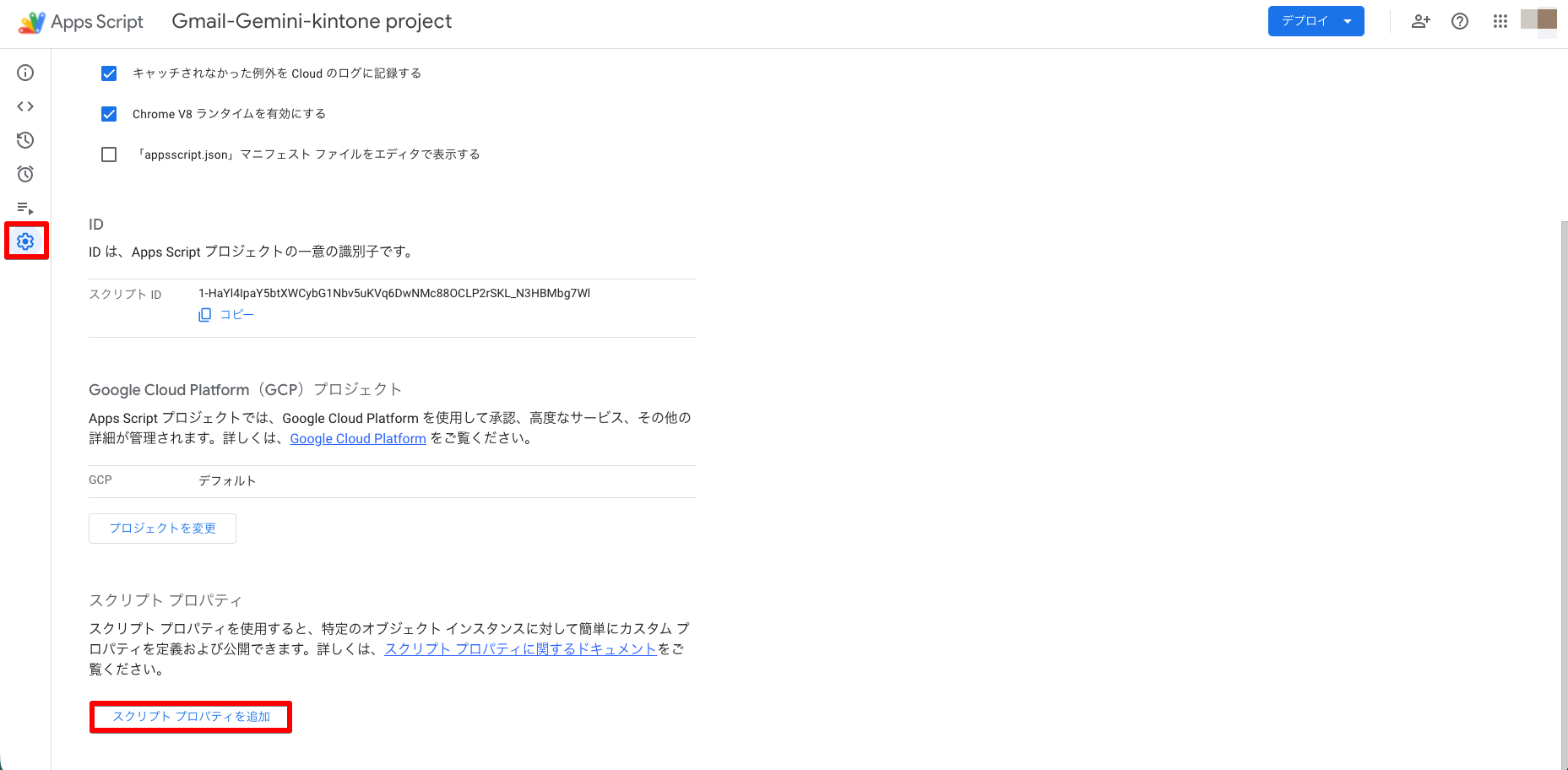
Task: View the Project history
Action: pyautogui.click(x=25, y=140)
